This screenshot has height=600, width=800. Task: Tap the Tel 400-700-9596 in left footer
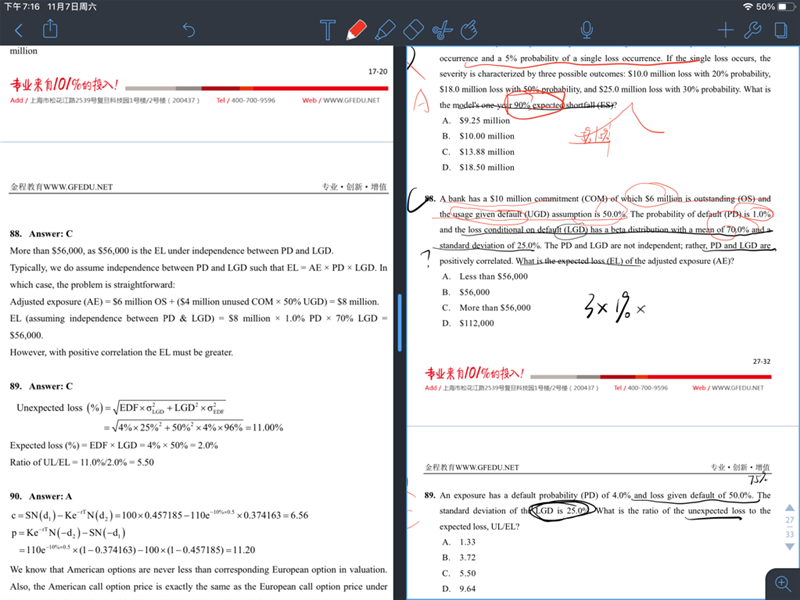[246, 101]
